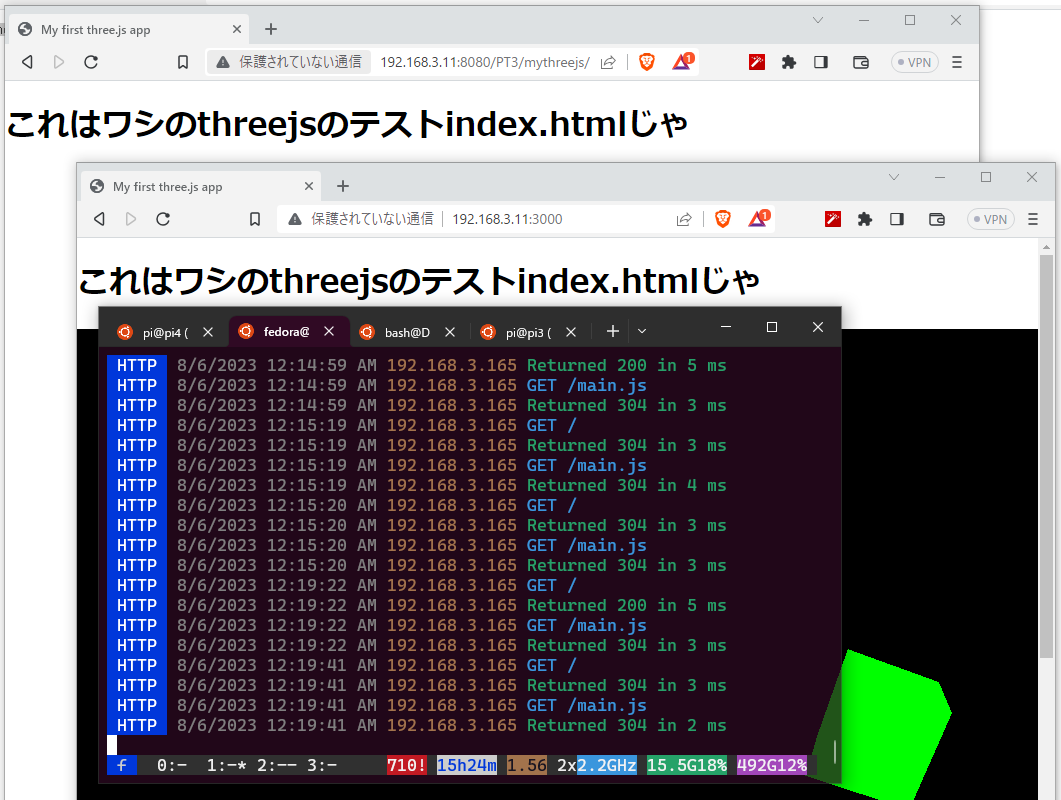Open the back window dropdown chevron

click(x=818, y=20)
